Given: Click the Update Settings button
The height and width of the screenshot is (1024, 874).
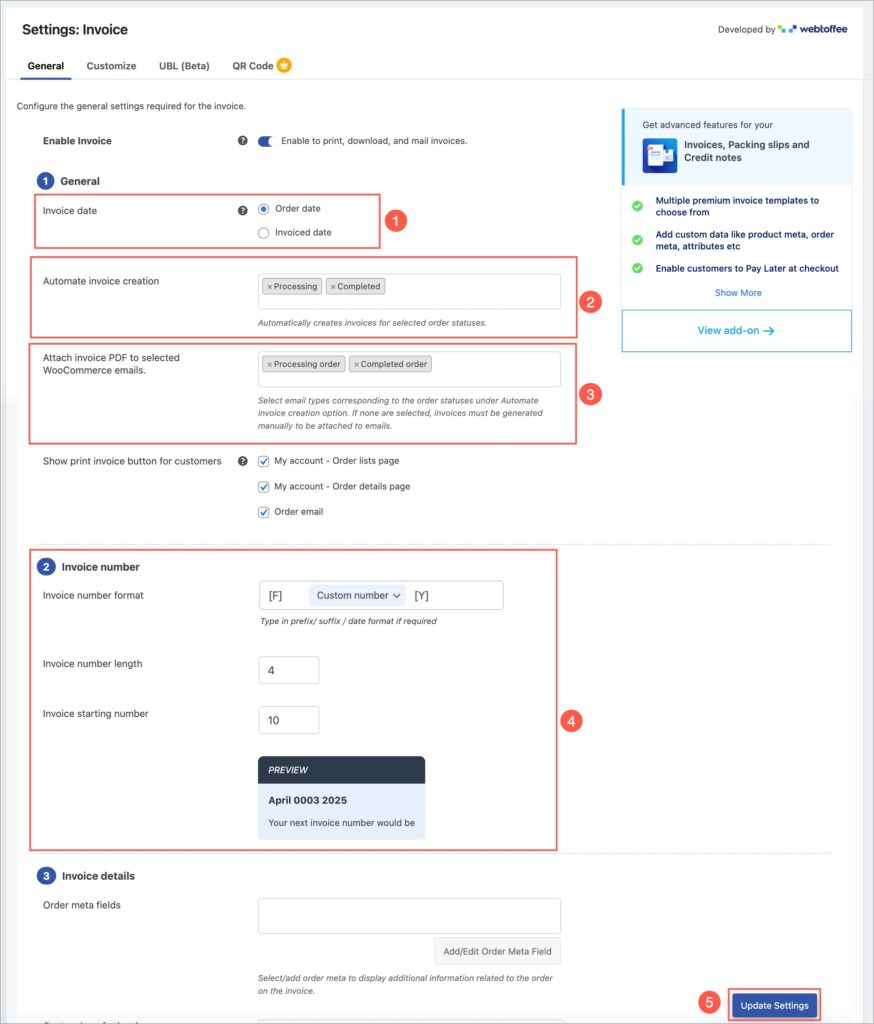Looking at the screenshot, I should [774, 1006].
